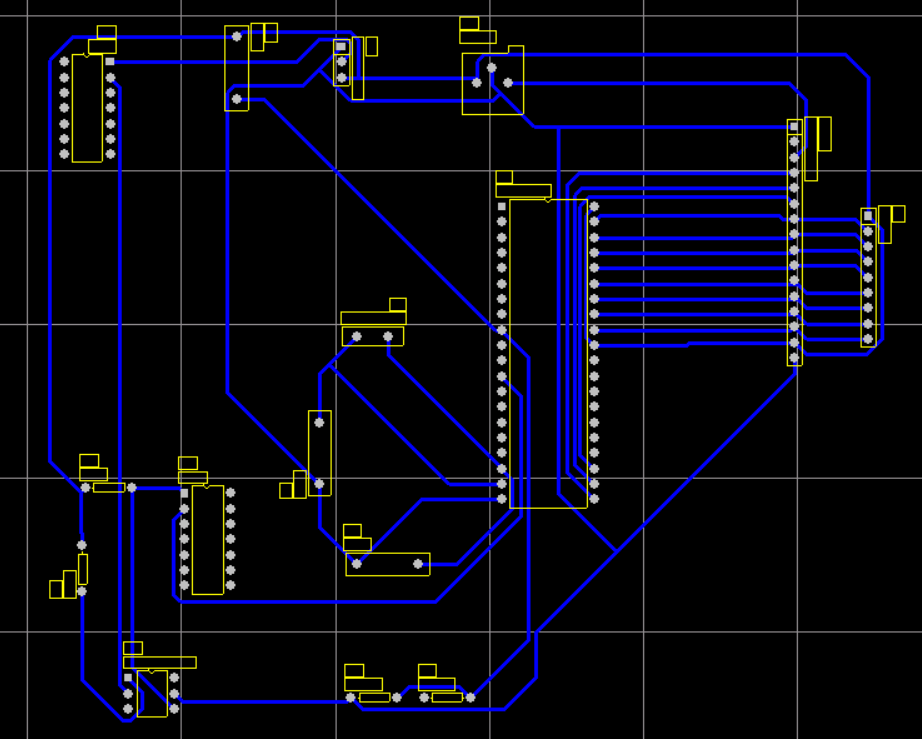Select the small 6-pin DIP footprint
Viewport: 922px width, 739px height.
tap(152, 693)
